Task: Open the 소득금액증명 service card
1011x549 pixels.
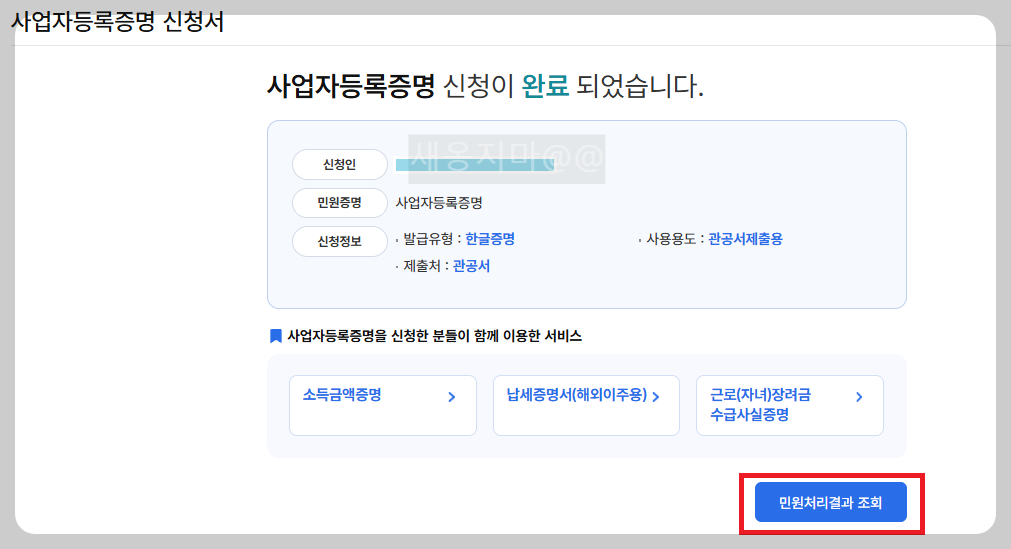Action: [383, 405]
